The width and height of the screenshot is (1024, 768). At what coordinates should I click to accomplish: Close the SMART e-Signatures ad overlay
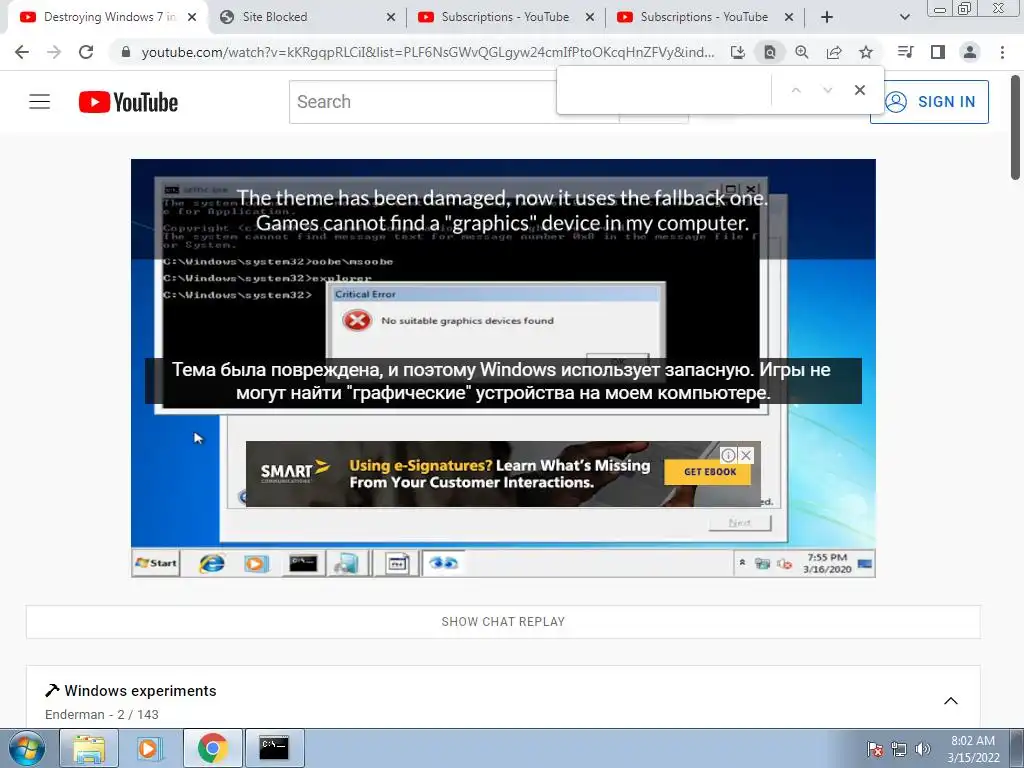click(x=746, y=455)
